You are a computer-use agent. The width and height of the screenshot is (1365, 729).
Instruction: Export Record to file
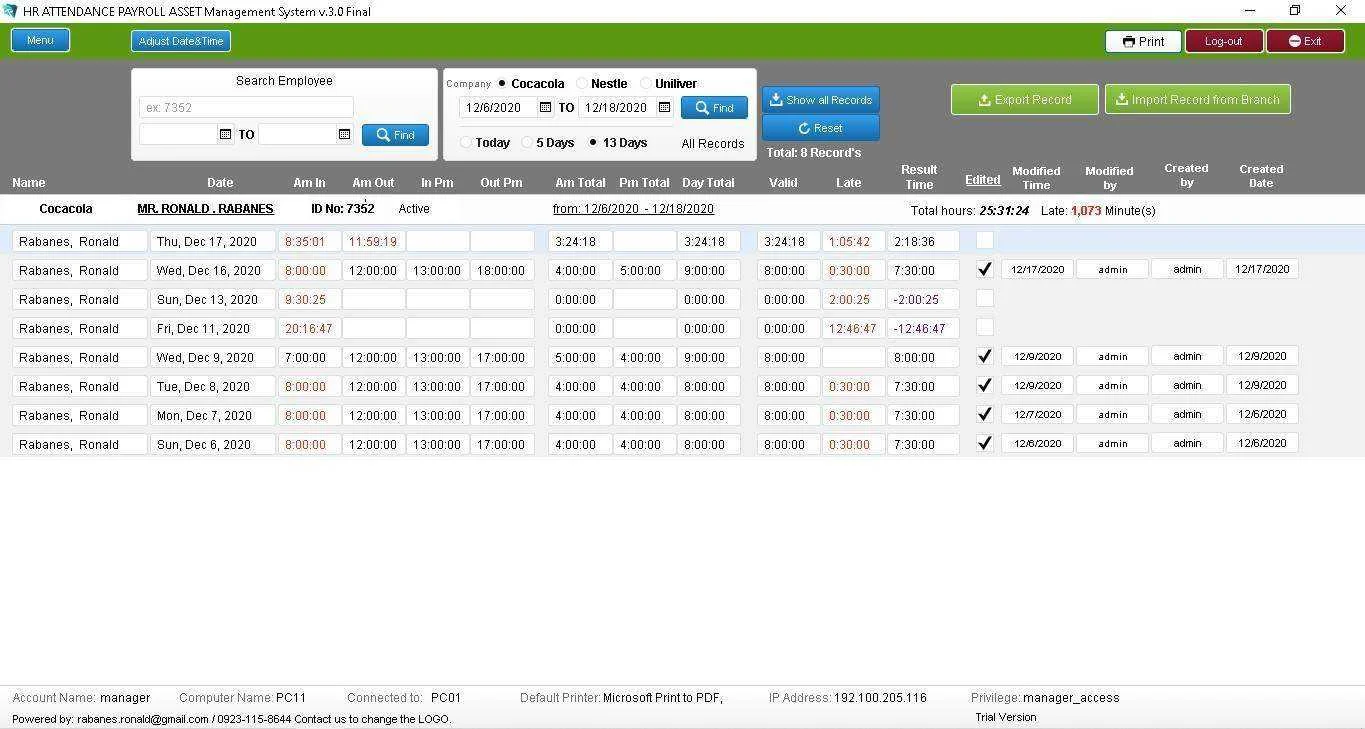tap(1024, 99)
